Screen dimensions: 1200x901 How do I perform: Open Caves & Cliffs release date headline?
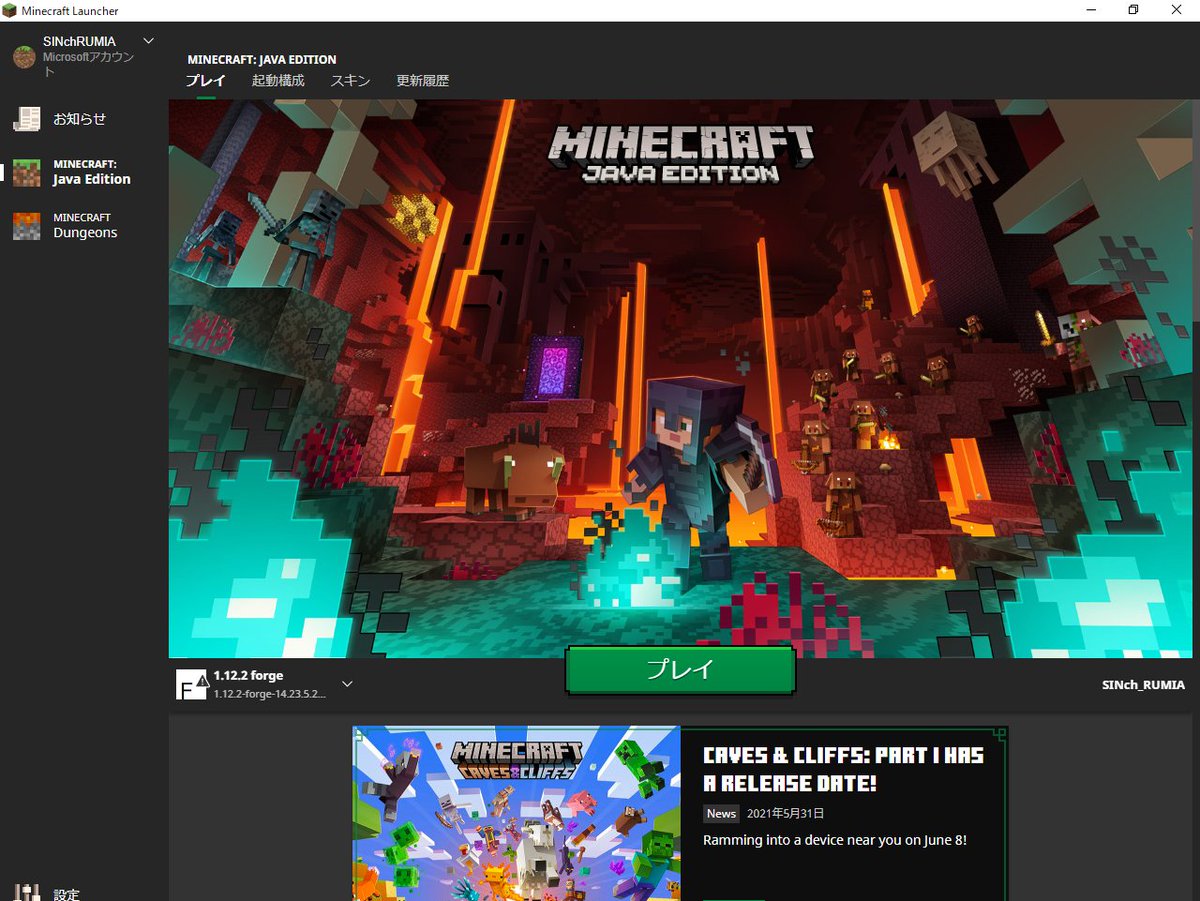[x=843, y=769]
